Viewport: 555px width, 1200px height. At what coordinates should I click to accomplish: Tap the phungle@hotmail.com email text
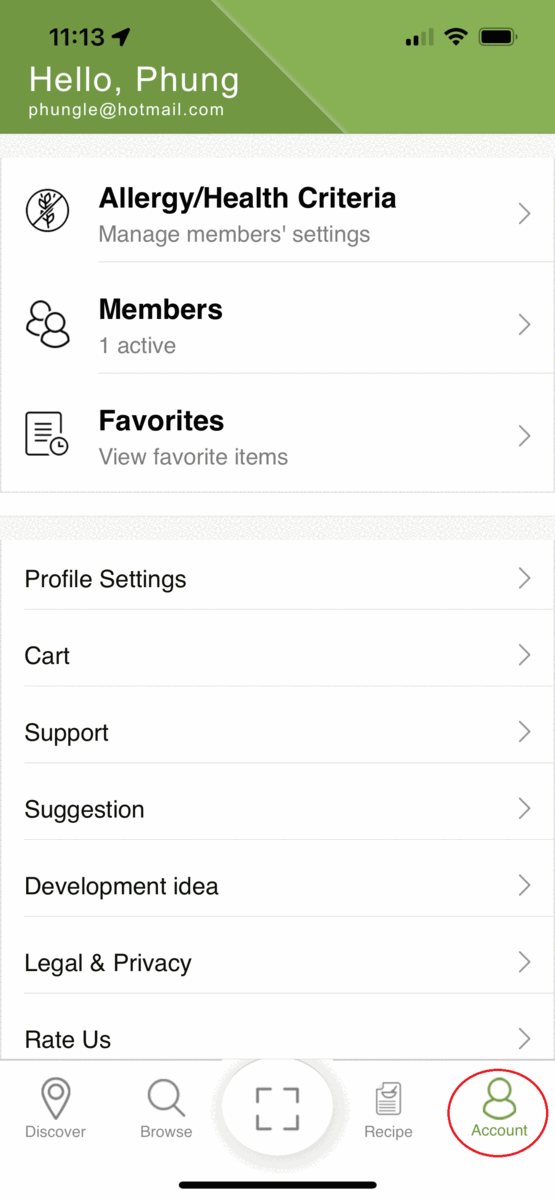(x=126, y=110)
